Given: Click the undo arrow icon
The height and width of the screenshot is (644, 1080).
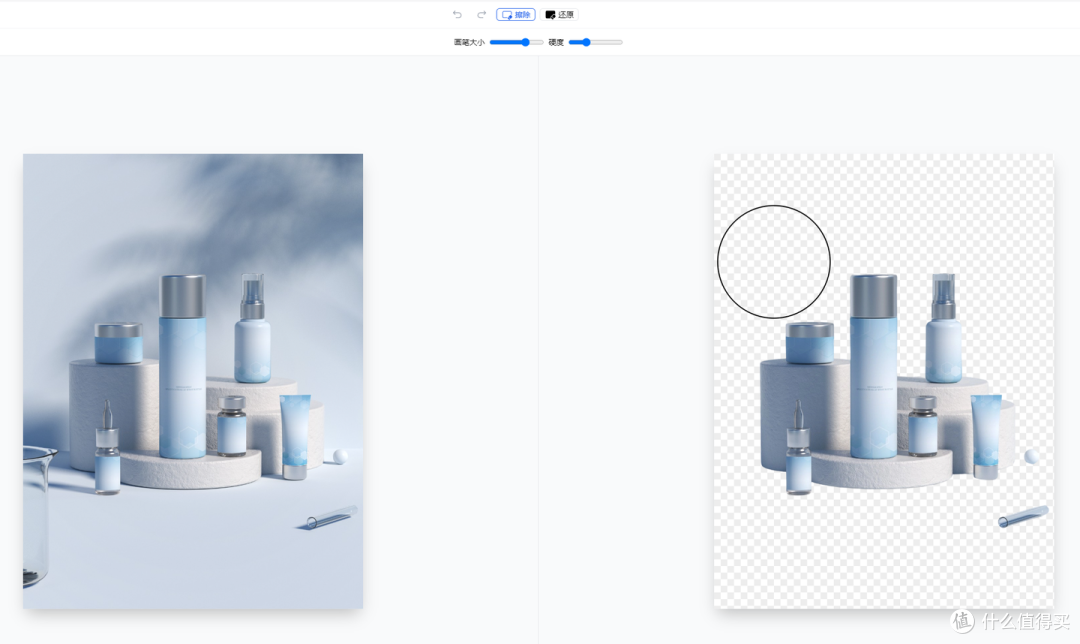Looking at the screenshot, I should click(x=457, y=14).
